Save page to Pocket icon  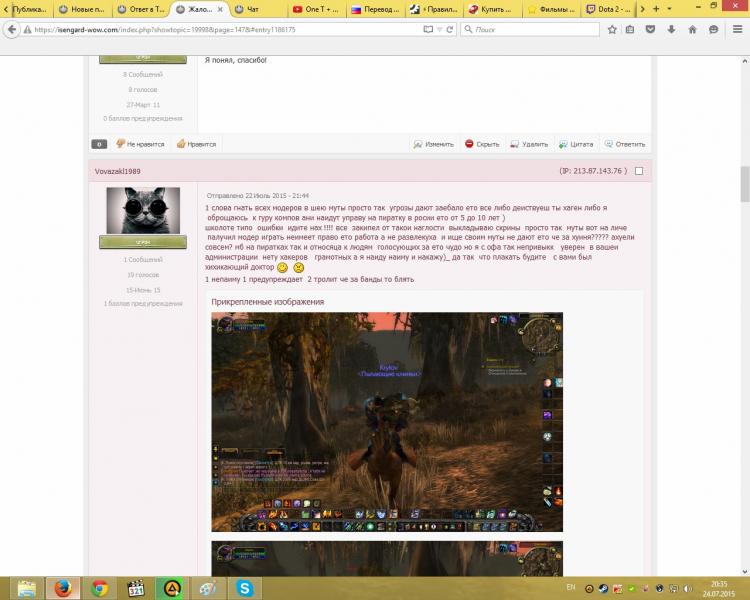[x=650, y=30]
